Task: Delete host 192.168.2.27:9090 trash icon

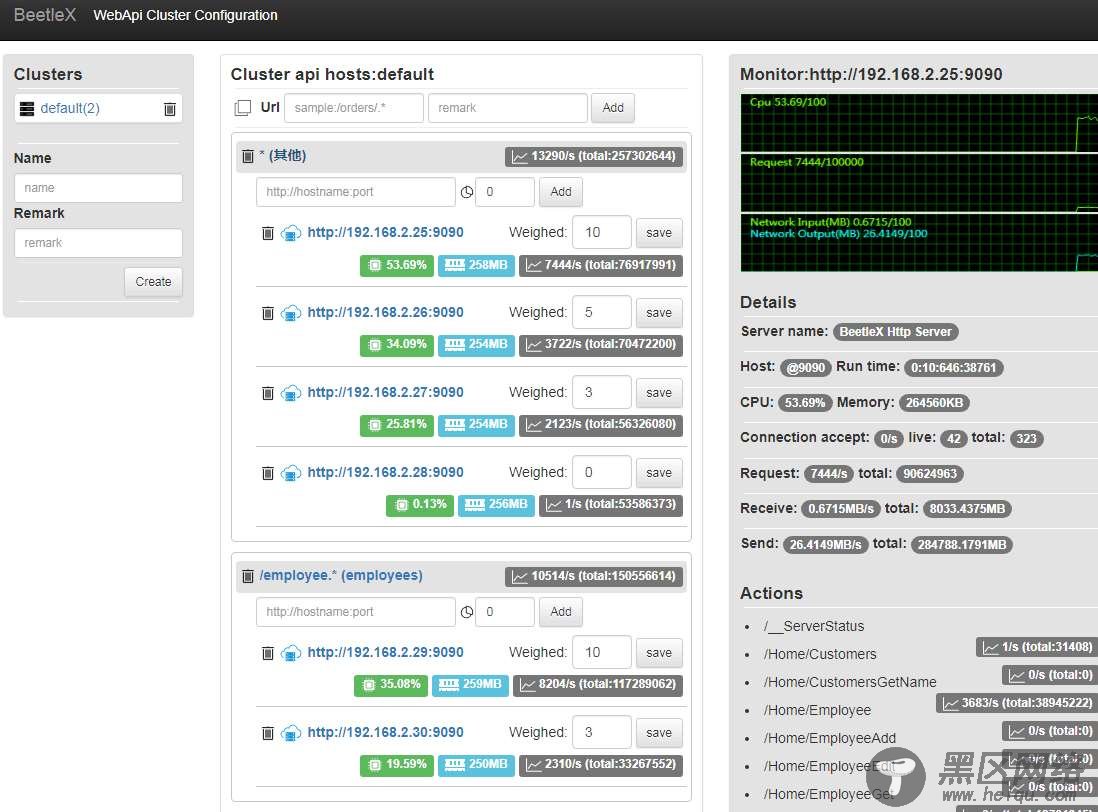Action: click(x=267, y=393)
